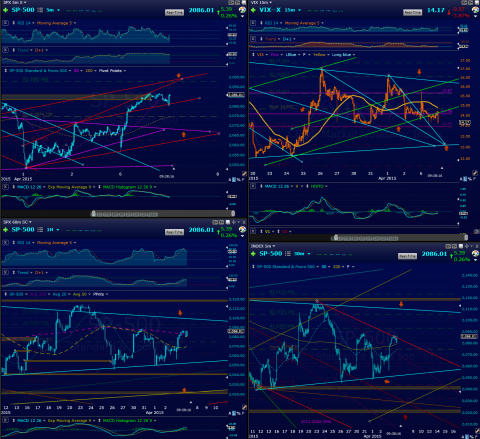The image size is (480, 439).
Task: Click green plus icon in SP-500 1H chart
Action: tap(5, 230)
